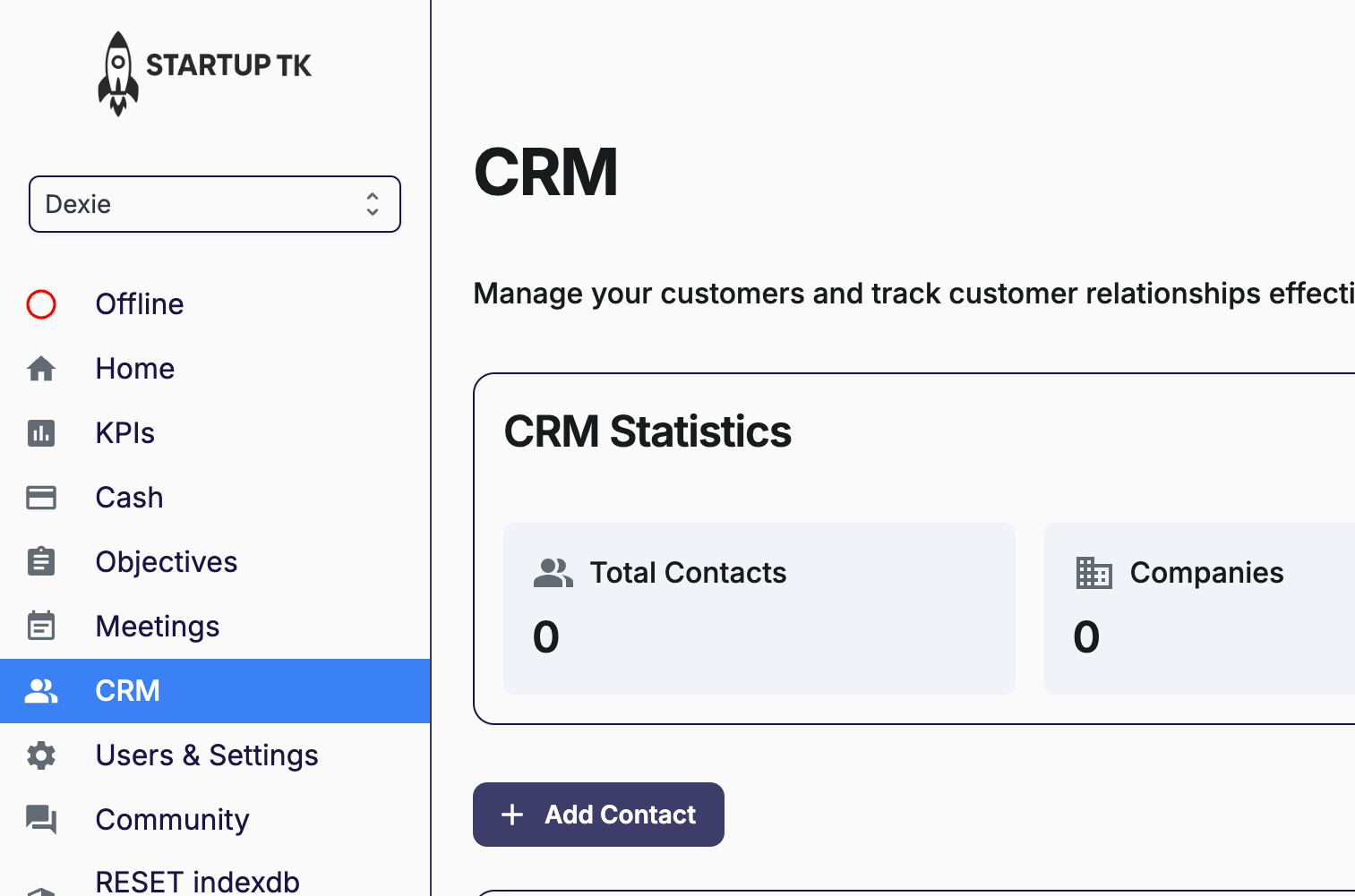Image resolution: width=1355 pixels, height=896 pixels.
Task: Click the Startup TK rocket logo
Action: click(117, 72)
